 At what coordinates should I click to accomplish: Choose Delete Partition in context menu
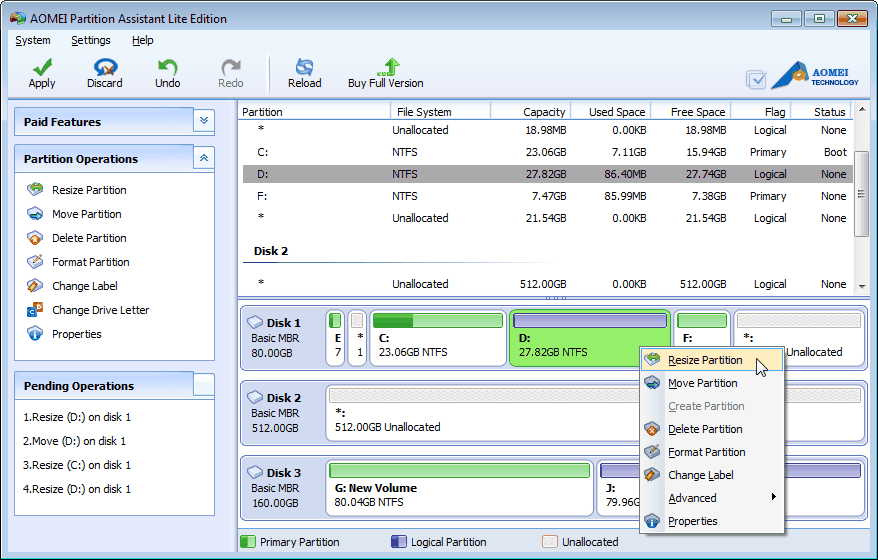(x=712, y=429)
